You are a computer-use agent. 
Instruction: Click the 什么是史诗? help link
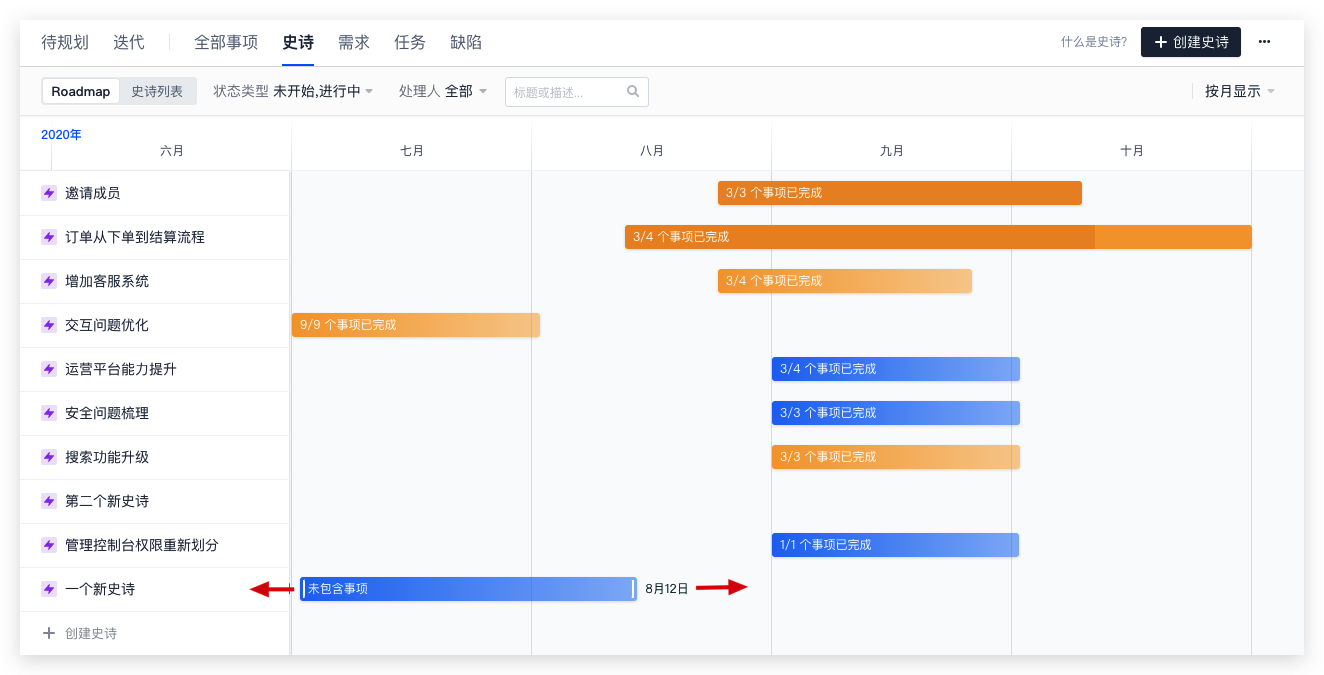coord(1094,42)
